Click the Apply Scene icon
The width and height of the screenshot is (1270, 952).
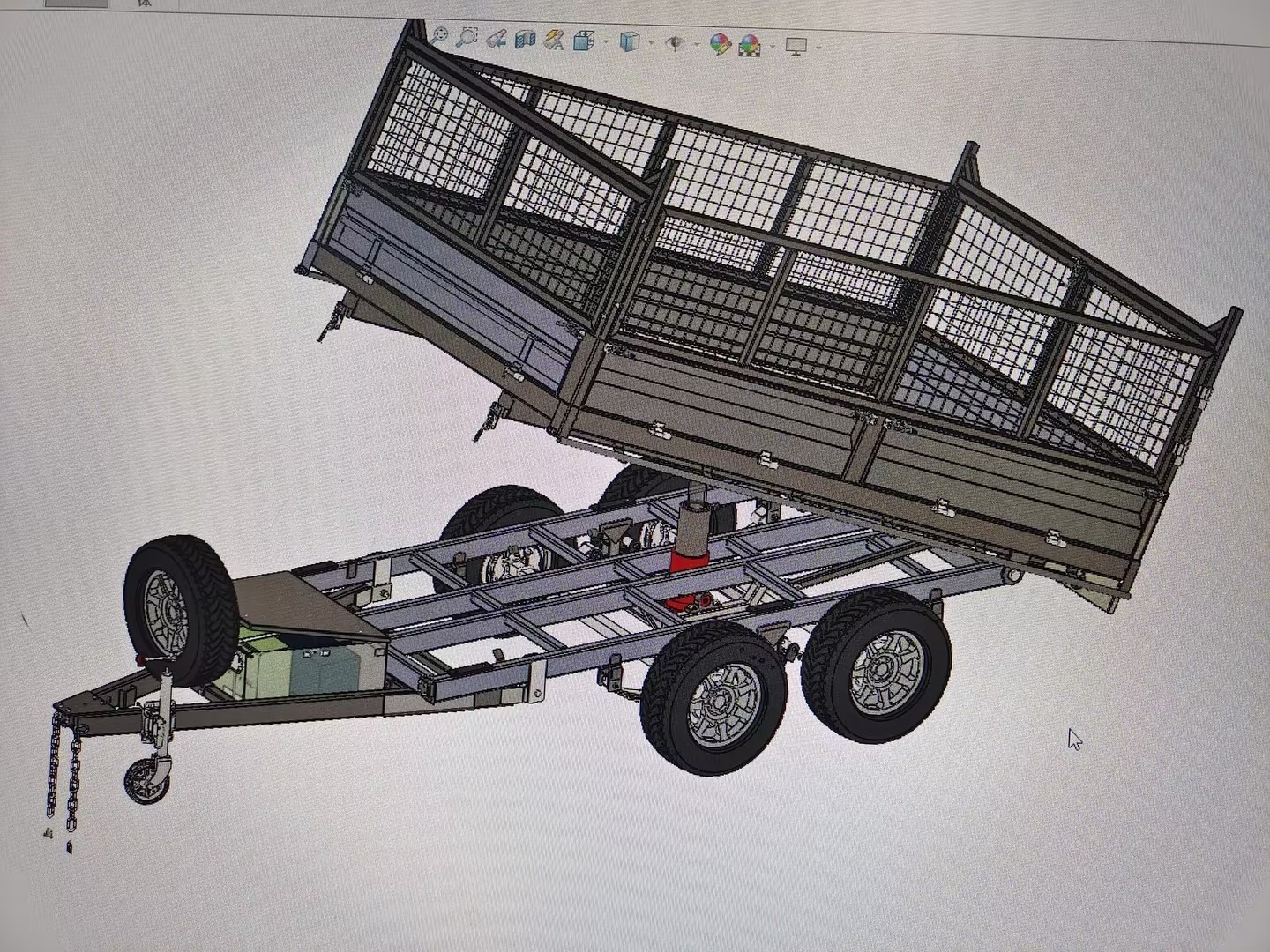pyautogui.click(x=750, y=45)
